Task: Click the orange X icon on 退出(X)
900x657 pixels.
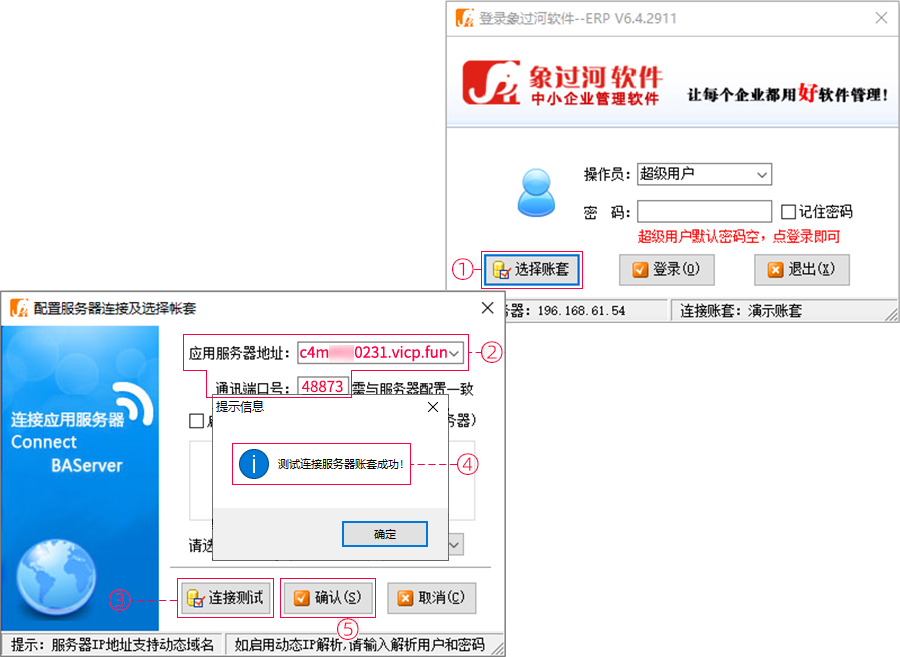Action: point(775,270)
